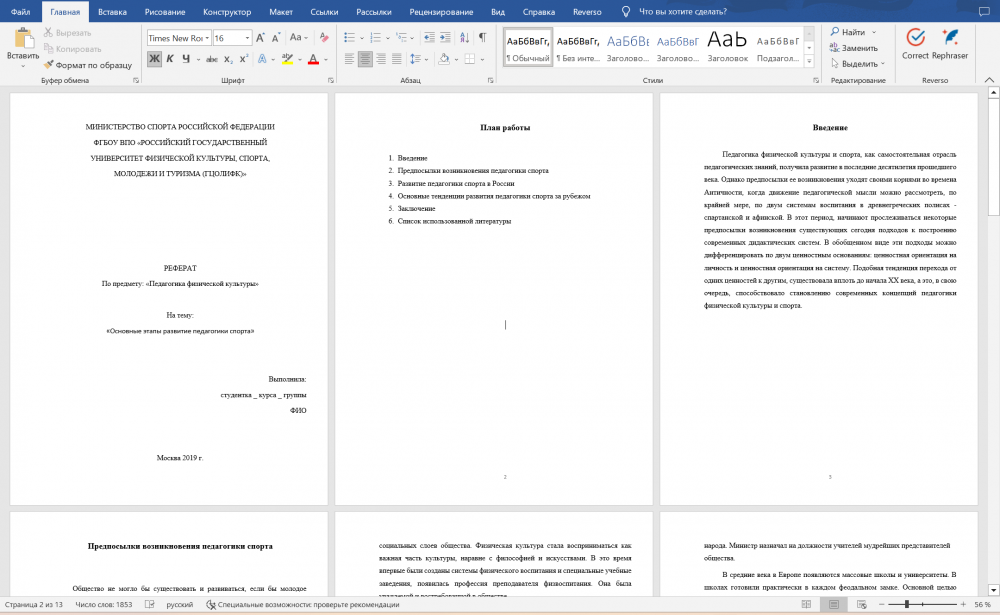Switch to the Конструктор tab
1000x615 pixels.
(x=227, y=11)
